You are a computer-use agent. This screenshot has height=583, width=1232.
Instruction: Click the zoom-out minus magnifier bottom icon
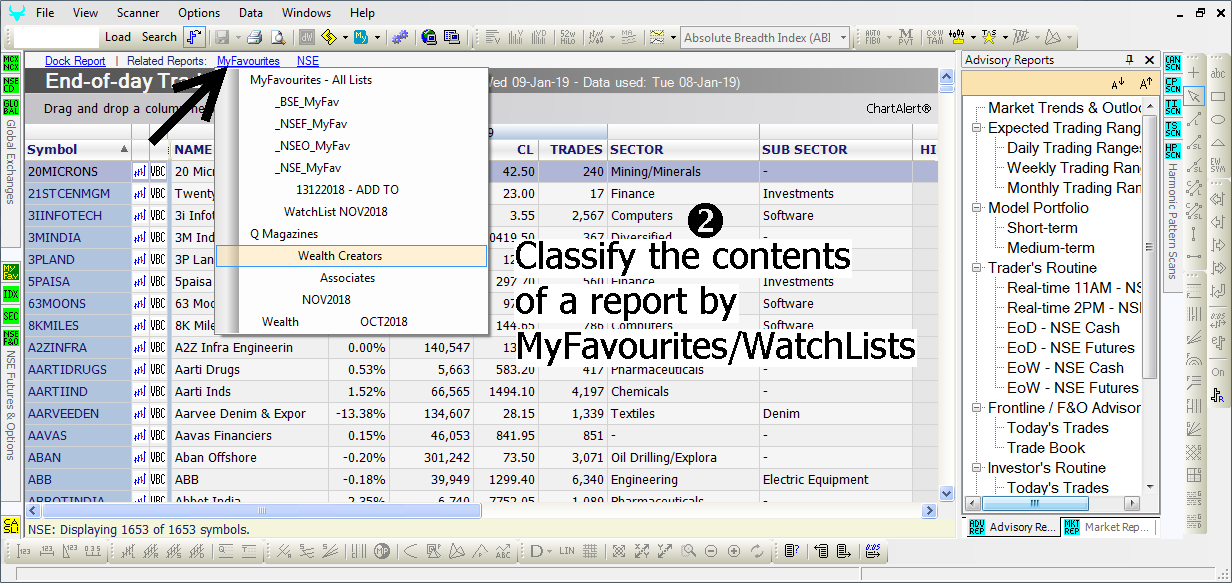click(711, 551)
